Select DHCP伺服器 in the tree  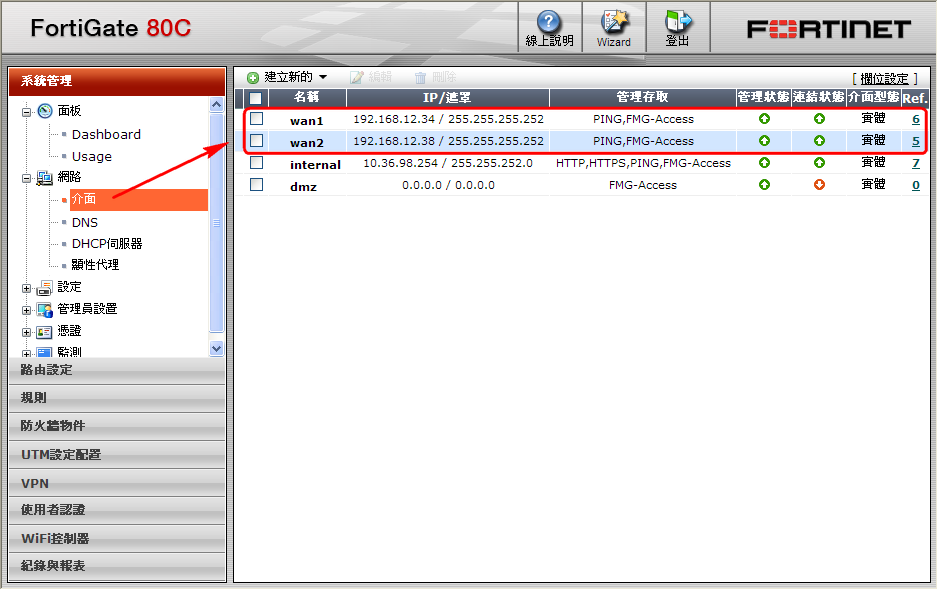107,244
